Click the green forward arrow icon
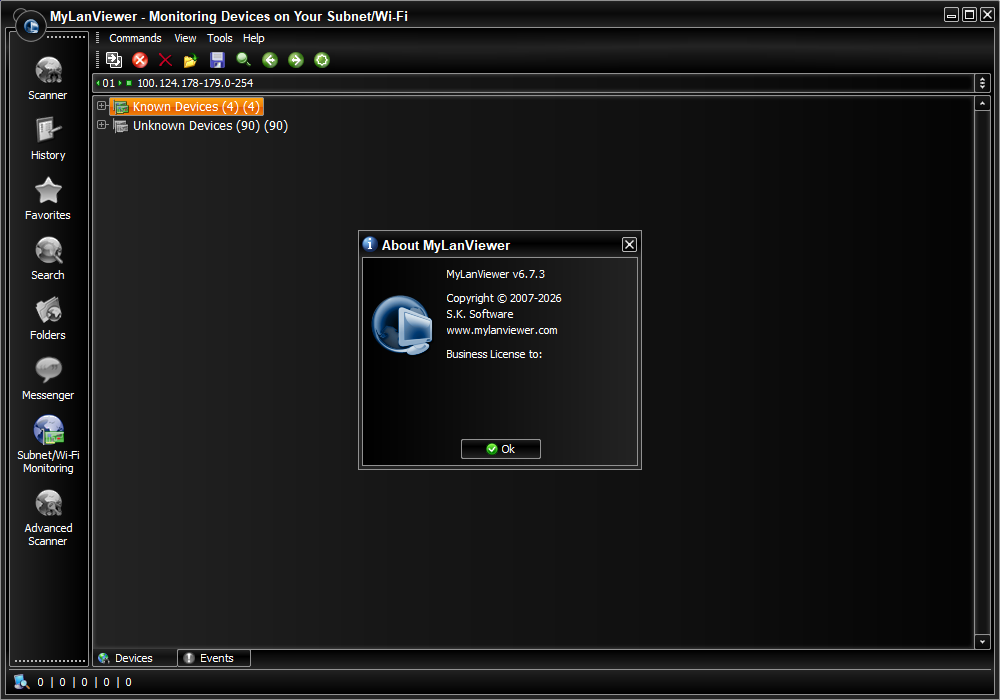Screen dimensions: 1000x700 click(296, 60)
